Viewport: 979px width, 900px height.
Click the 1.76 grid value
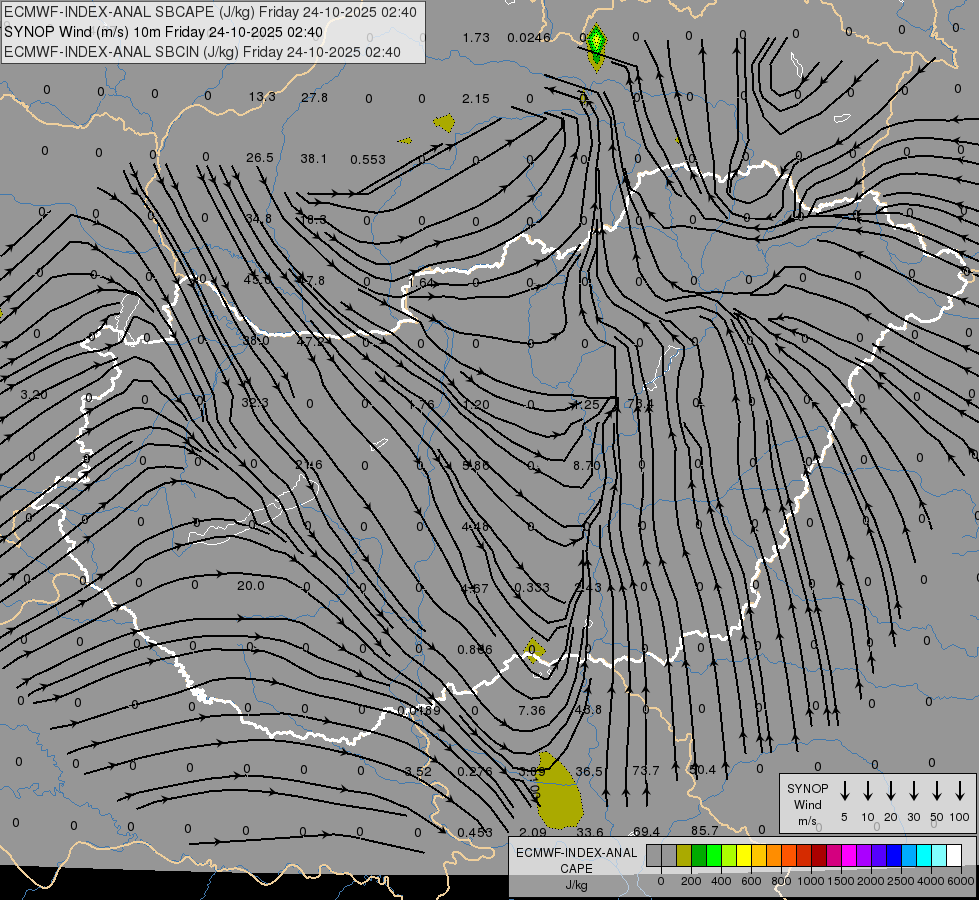pos(421,405)
